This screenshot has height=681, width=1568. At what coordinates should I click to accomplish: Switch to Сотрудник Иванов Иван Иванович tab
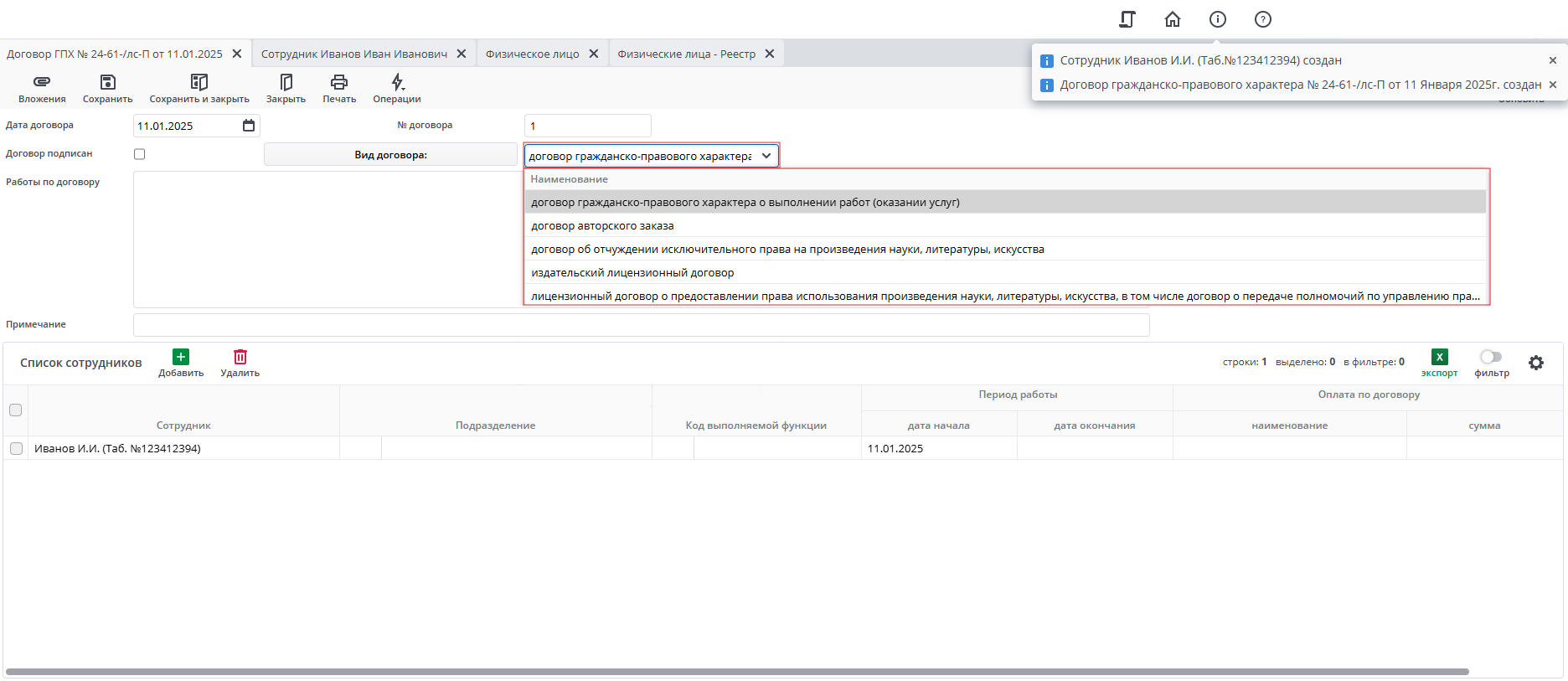353,54
